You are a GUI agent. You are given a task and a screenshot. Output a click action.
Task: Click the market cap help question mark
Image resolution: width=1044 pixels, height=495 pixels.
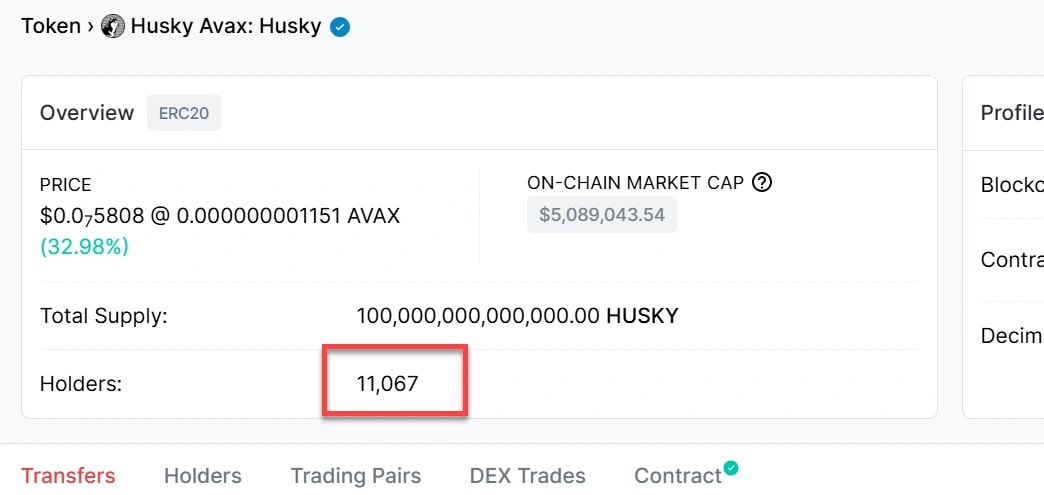[762, 182]
